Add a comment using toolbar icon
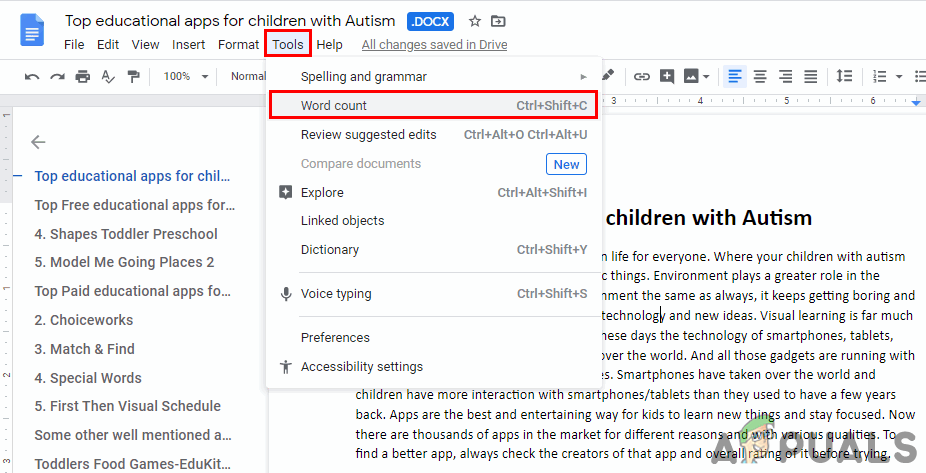Viewport: 926px width, 473px height. tap(666, 76)
